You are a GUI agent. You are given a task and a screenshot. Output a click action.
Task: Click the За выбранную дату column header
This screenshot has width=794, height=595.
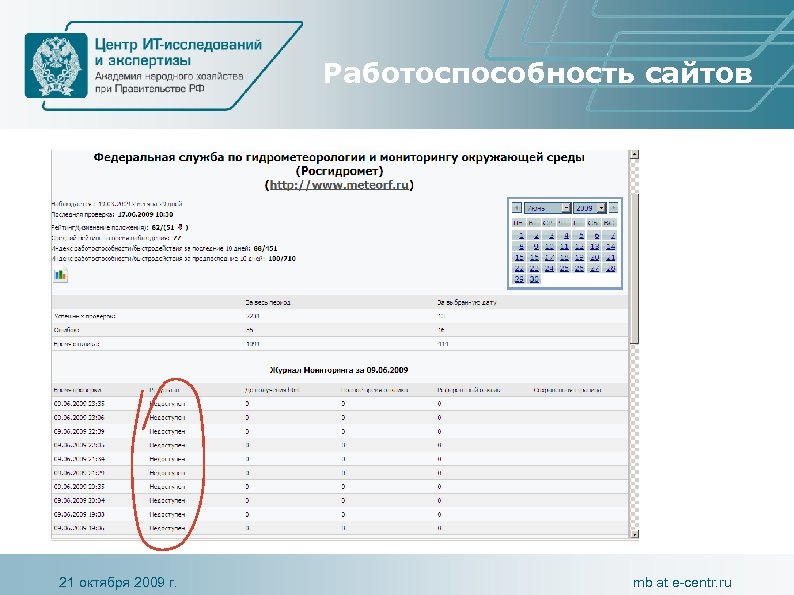coord(467,302)
